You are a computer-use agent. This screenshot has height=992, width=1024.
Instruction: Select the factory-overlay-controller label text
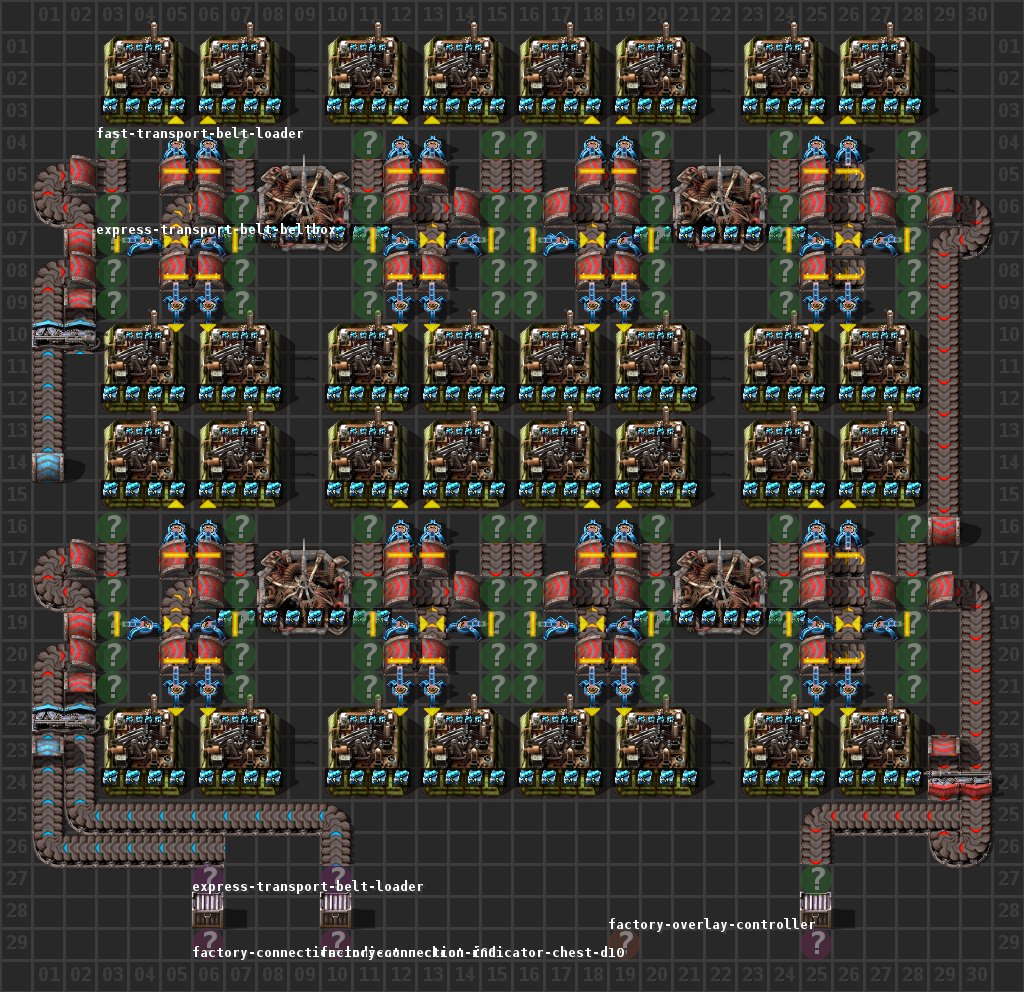tap(712, 925)
